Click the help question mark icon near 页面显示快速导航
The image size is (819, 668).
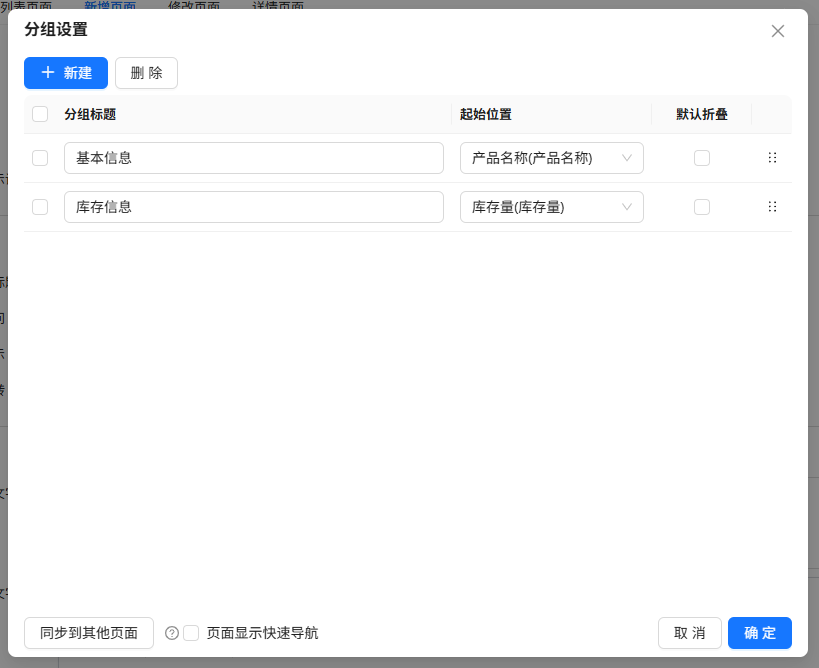click(172, 633)
